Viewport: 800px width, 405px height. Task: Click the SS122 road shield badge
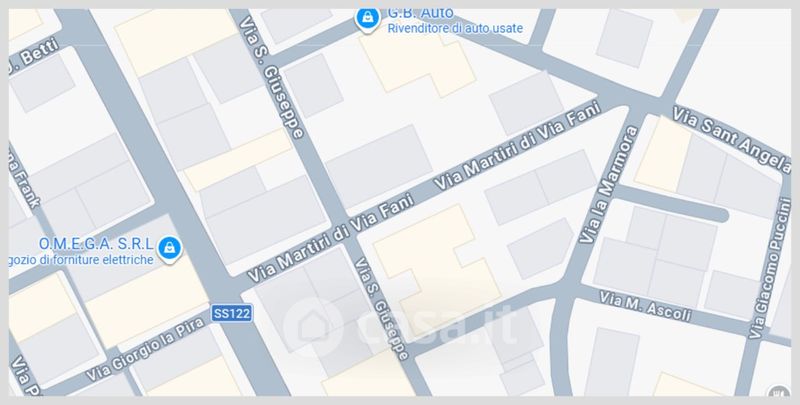pos(232,313)
